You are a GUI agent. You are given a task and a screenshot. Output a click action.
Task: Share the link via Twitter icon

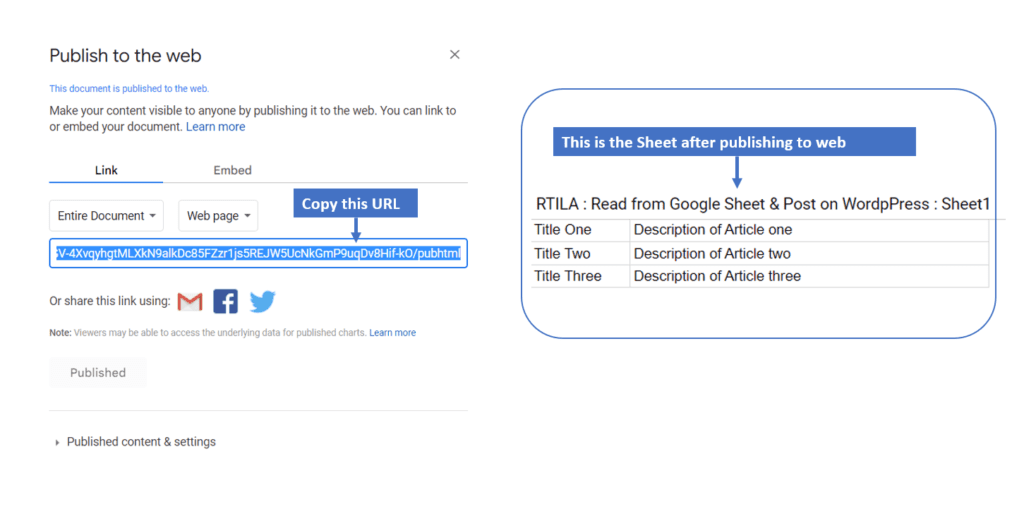tap(263, 302)
